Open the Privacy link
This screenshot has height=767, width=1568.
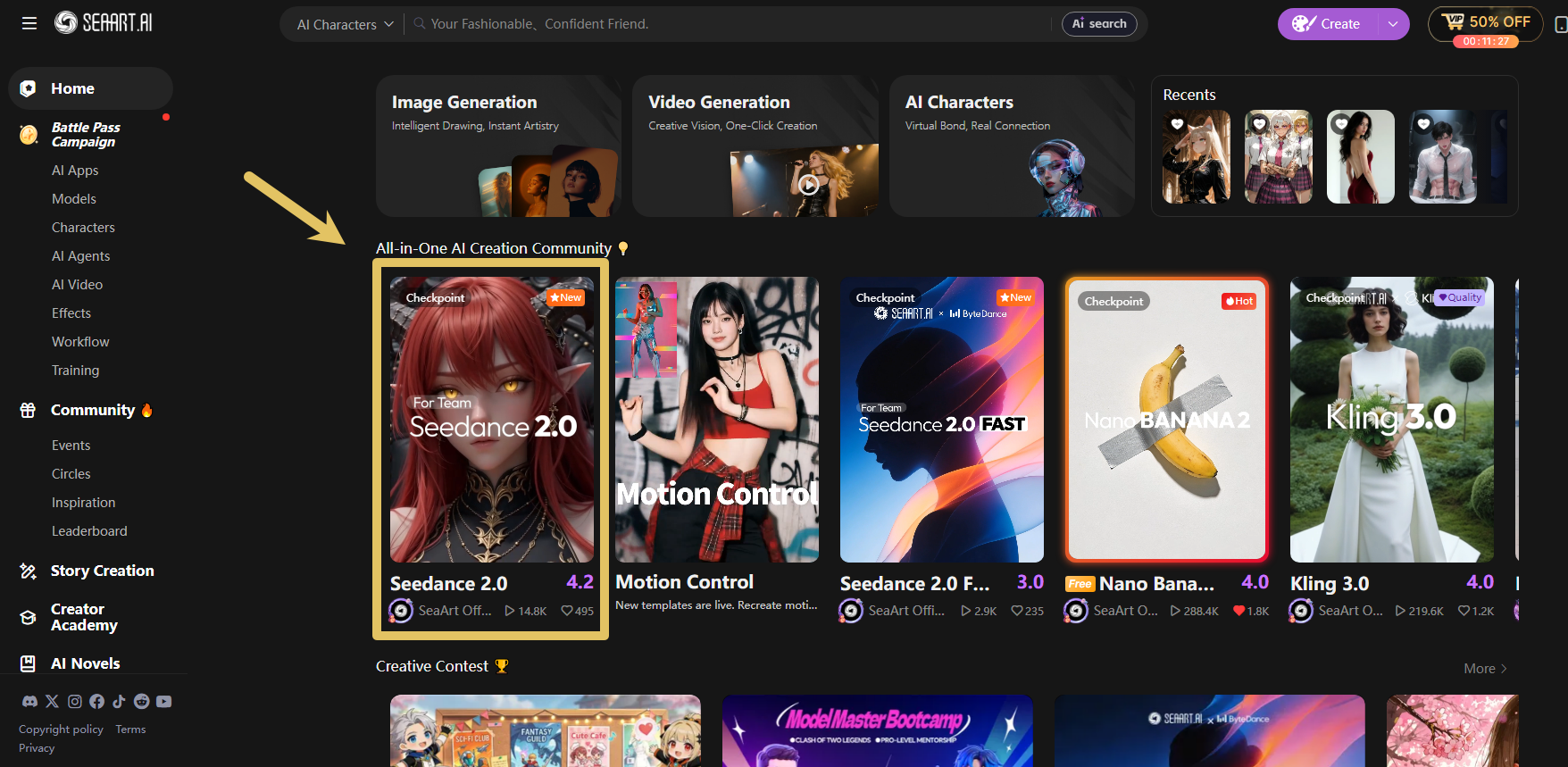[x=37, y=748]
